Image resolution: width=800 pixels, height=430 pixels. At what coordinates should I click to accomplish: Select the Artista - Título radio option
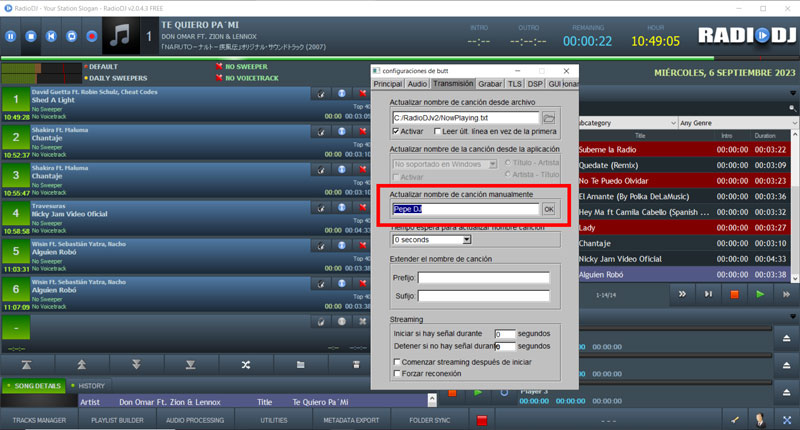tap(508, 174)
